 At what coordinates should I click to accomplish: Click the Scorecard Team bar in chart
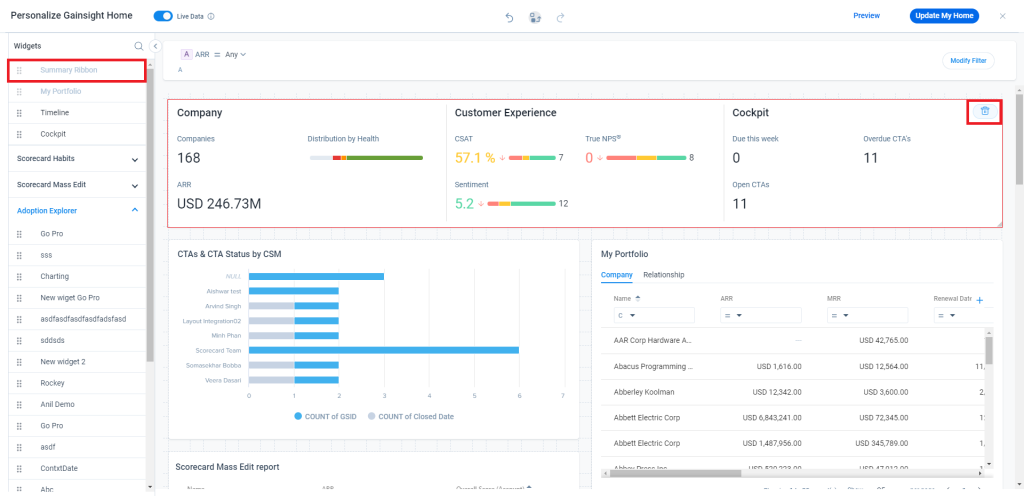pos(384,350)
